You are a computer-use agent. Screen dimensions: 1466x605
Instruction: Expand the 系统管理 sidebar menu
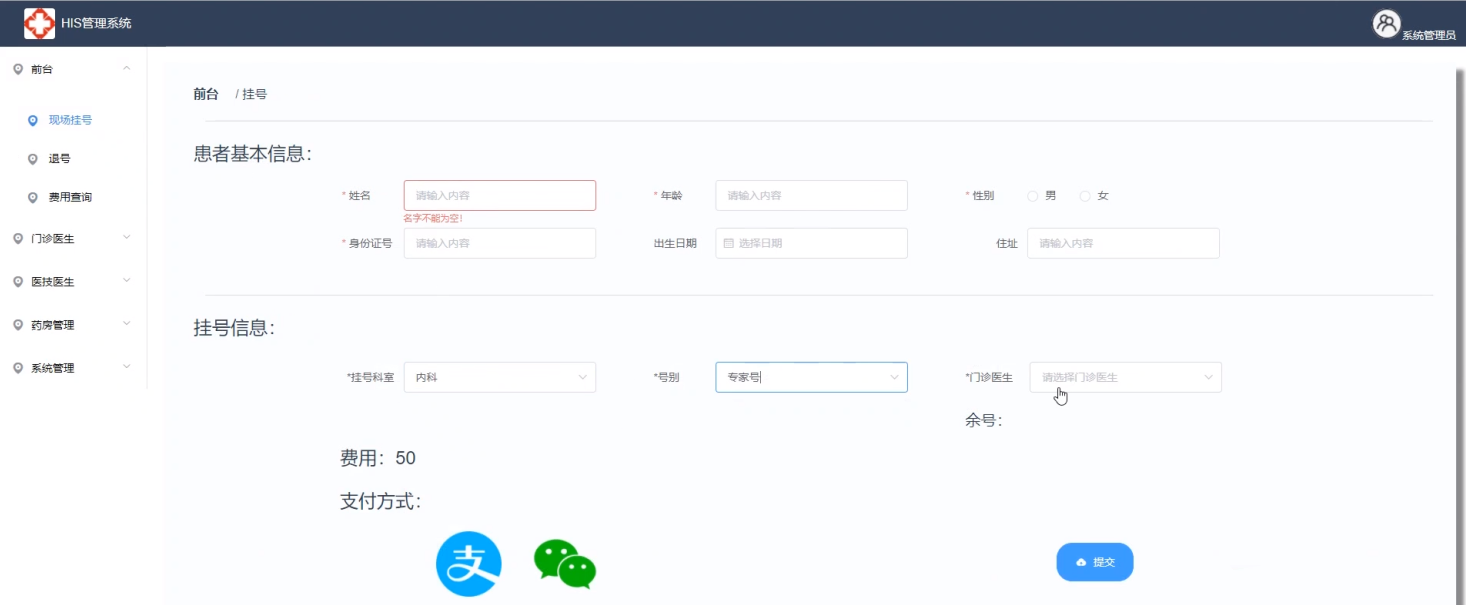pyautogui.click(x=72, y=368)
